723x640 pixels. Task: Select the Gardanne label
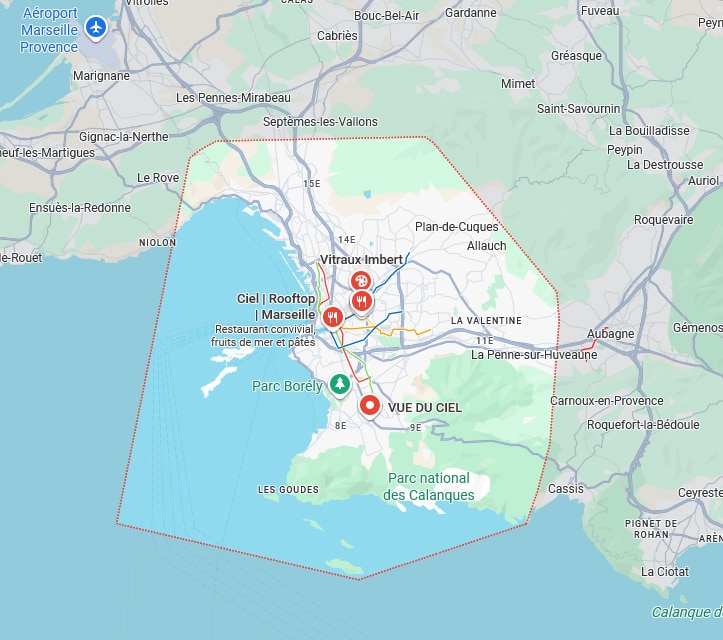pos(471,13)
